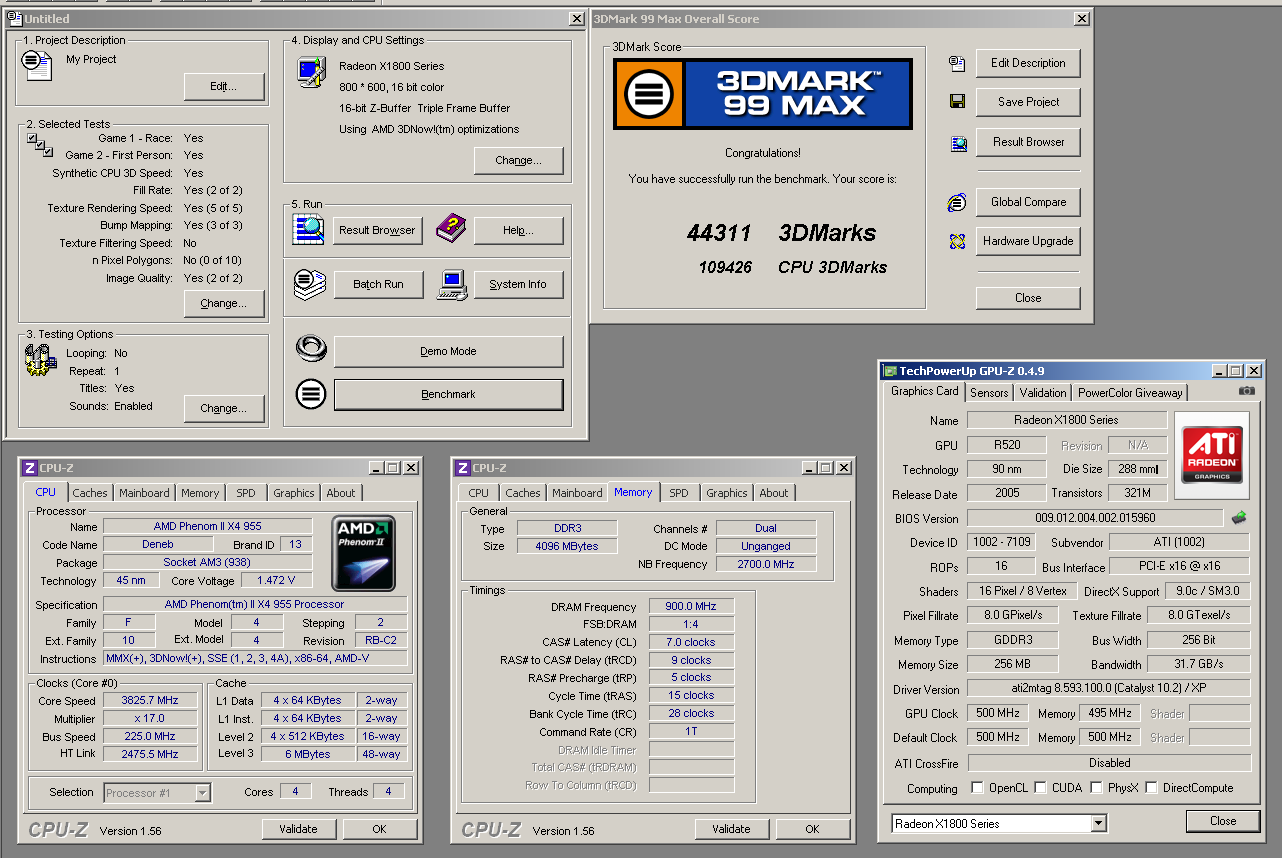Click the BIOS Version field in GPU-Z
This screenshot has height=858, width=1282.
pos(1094,518)
